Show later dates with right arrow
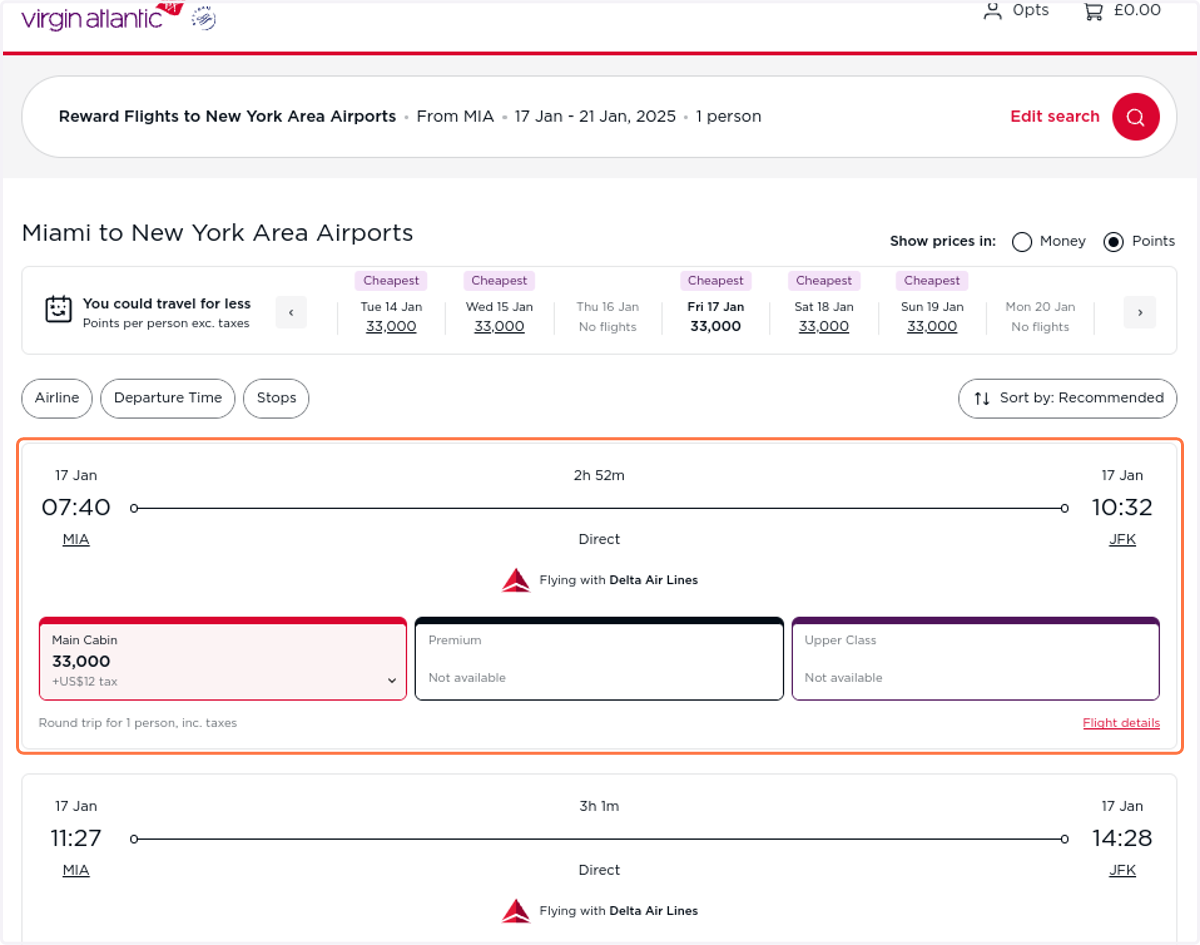This screenshot has height=945, width=1200. [x=1139, y=312]
